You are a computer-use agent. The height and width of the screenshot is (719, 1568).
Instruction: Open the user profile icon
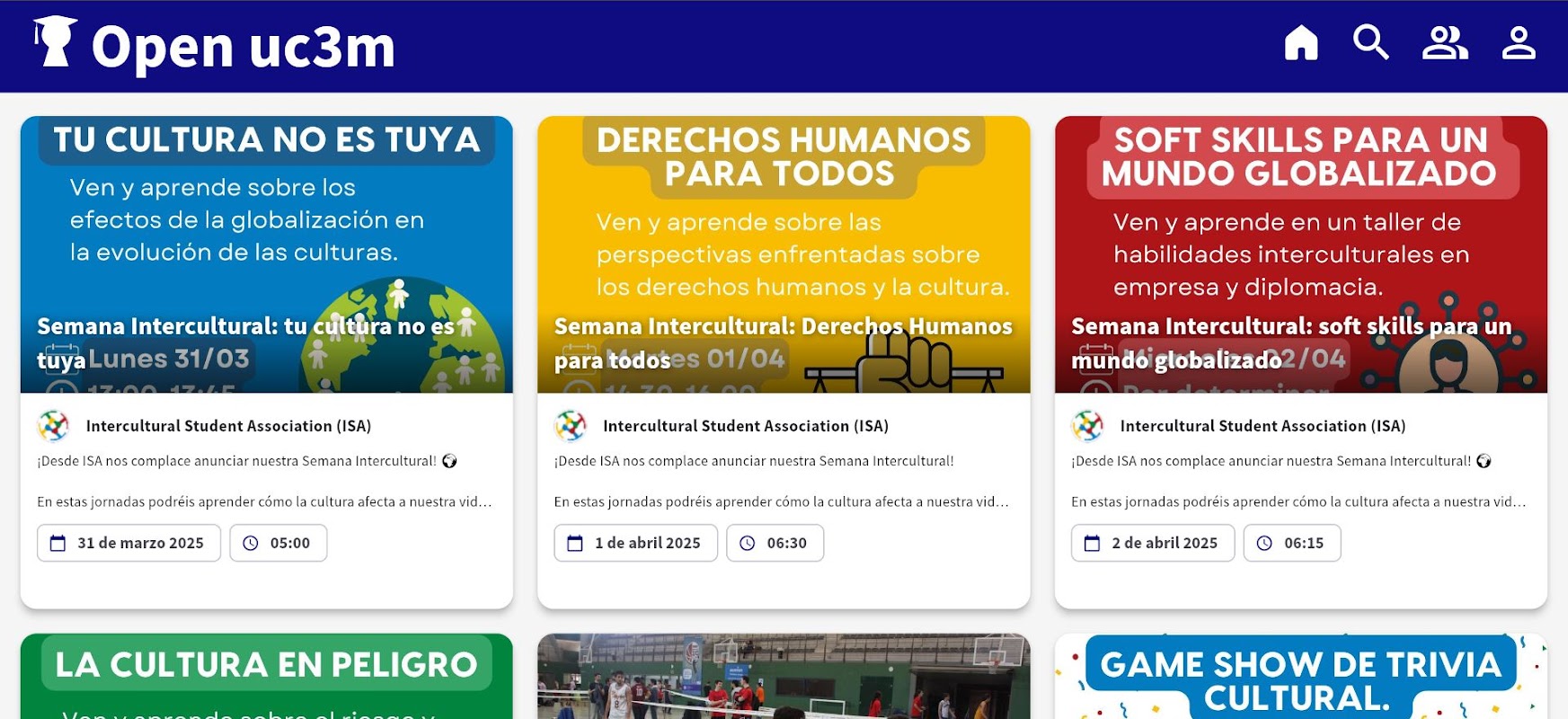[x=1519, y=42]
